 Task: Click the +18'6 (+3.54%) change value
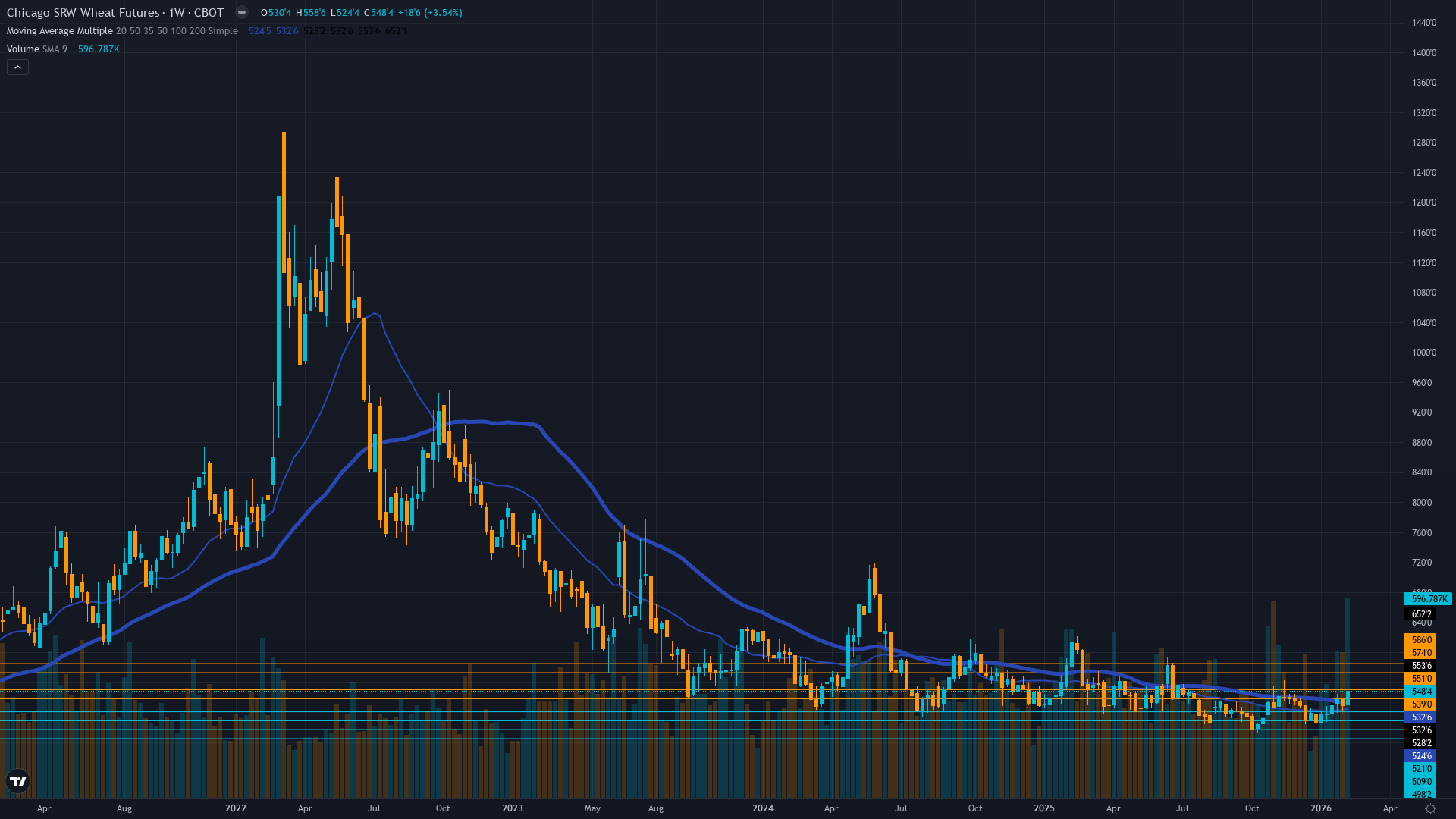point(430,13)
